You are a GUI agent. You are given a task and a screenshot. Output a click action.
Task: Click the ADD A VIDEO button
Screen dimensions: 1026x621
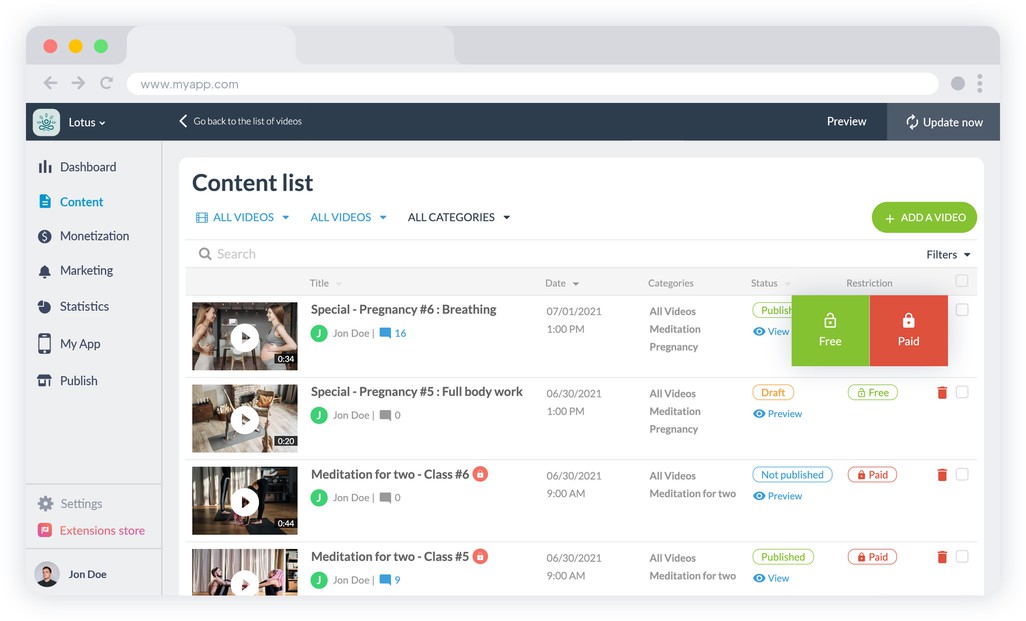pos(924,217)
